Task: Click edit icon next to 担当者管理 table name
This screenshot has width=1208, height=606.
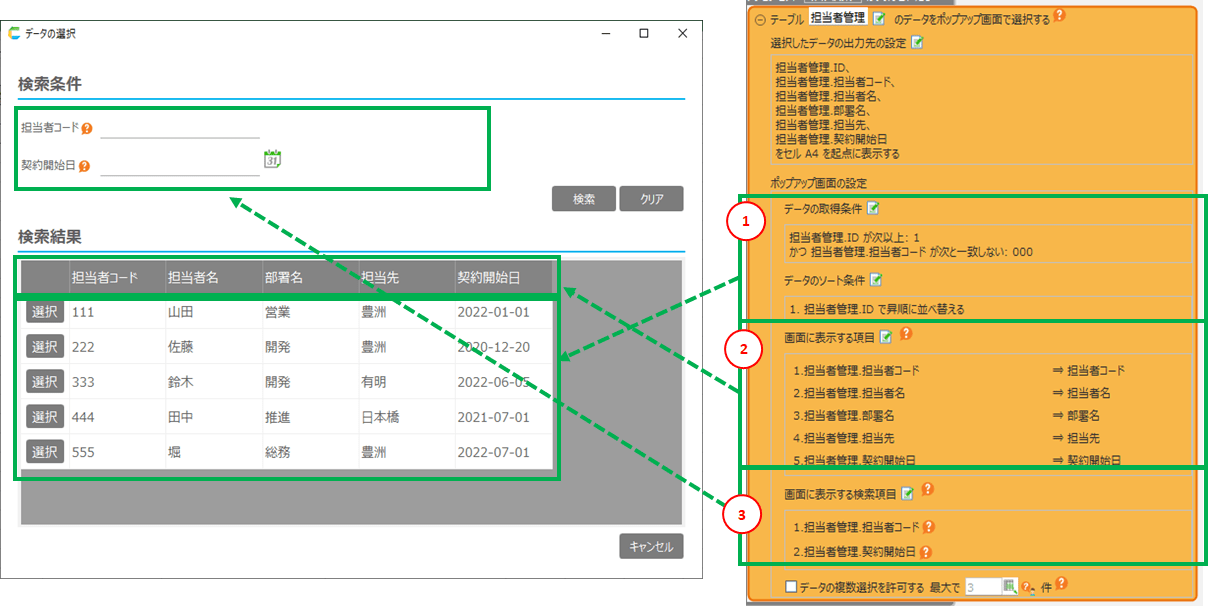Action: 879,18
